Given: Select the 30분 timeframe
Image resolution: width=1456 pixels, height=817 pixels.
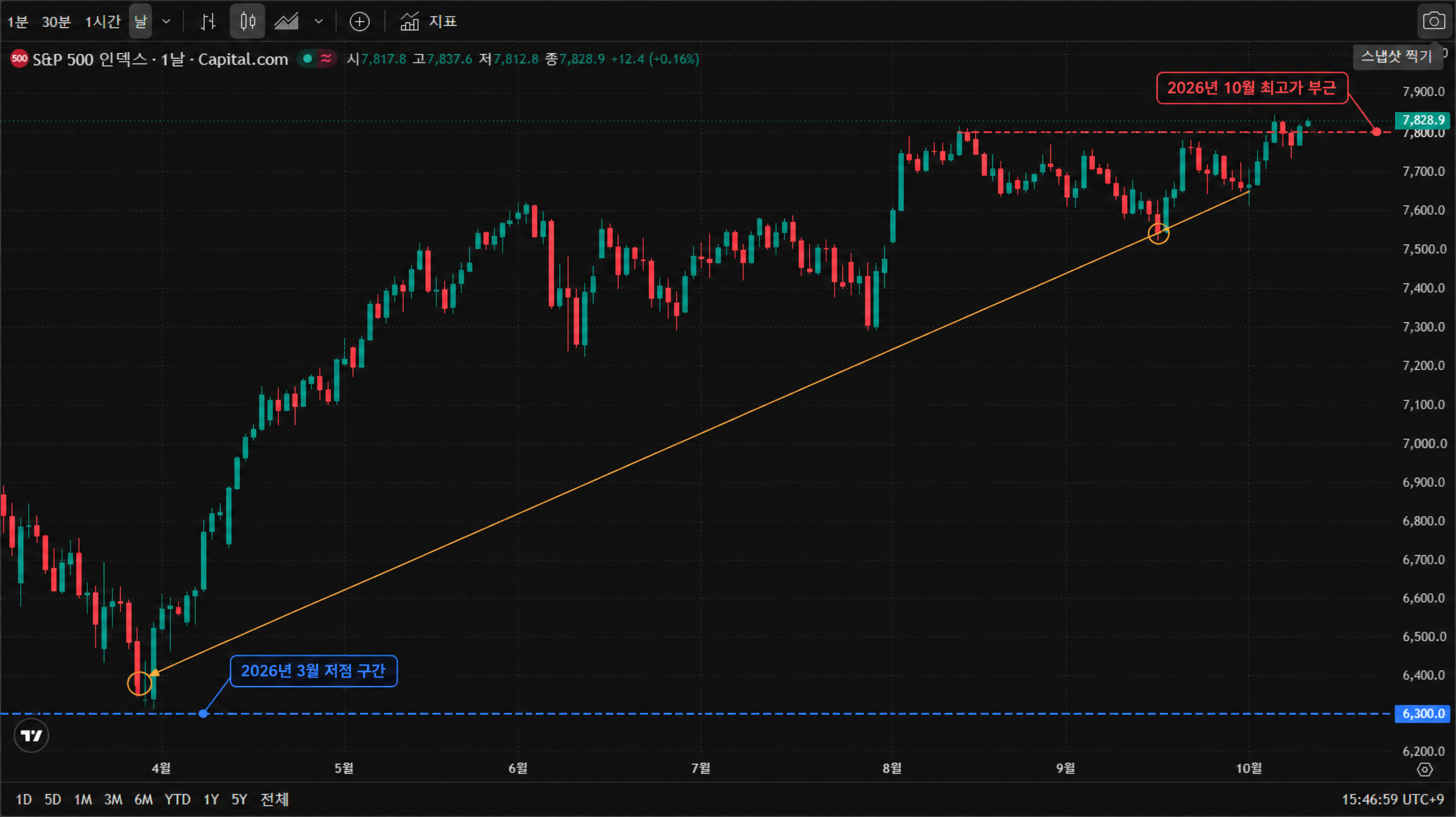Looking at the screenshot, I should (56, 21).
